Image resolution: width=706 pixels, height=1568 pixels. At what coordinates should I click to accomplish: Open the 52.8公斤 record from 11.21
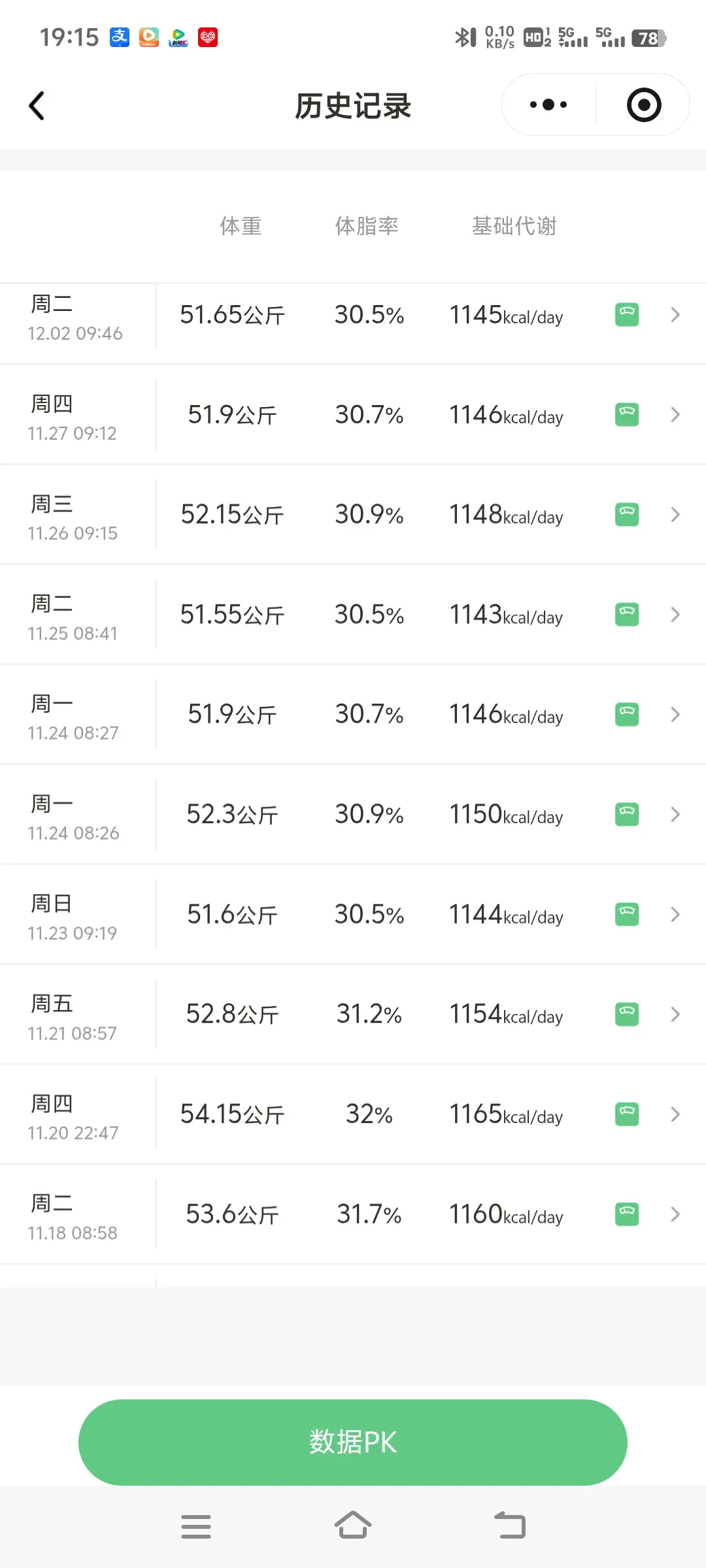tap(353, 1015)
